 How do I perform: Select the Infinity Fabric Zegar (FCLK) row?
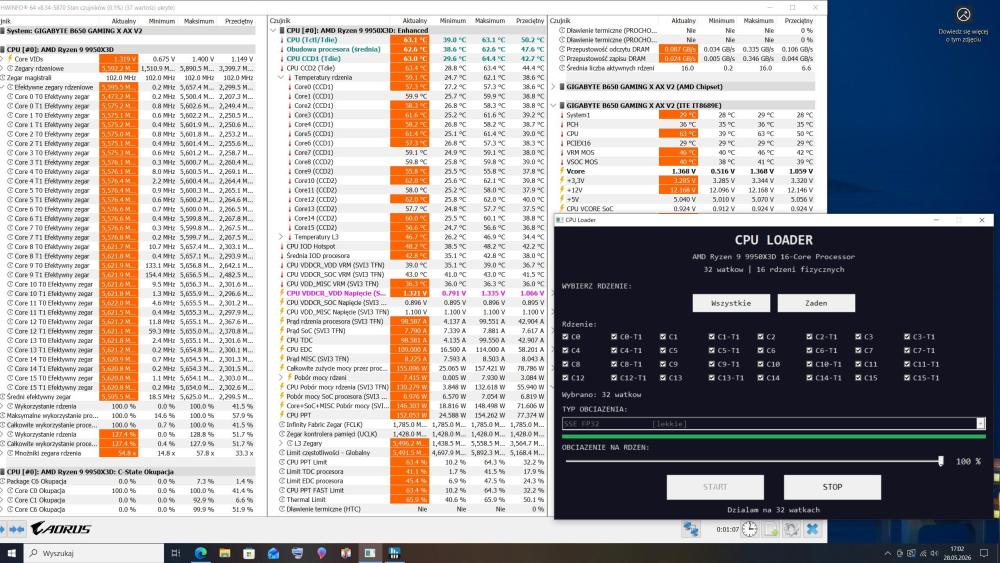[x=408, y=425]
